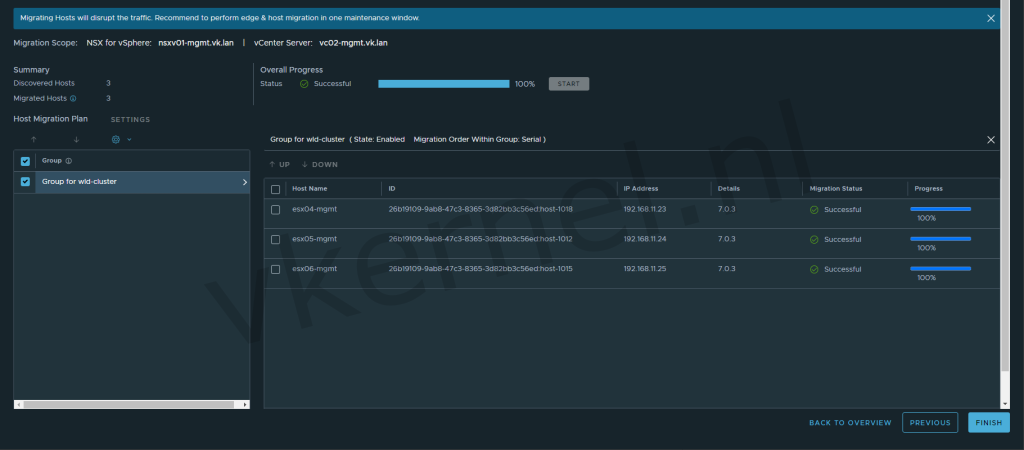Viewport: 1024px width, 450px height.
Task: Click the Group column info icon
Action: (x=68, y=160)
